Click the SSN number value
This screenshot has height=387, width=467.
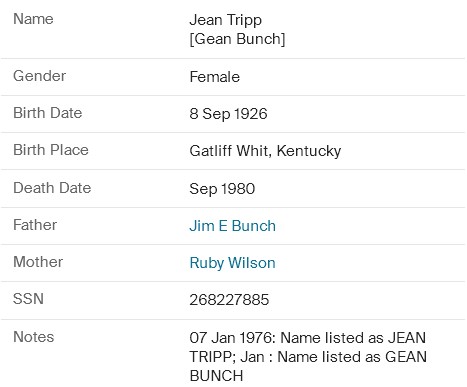click(x=229, y=300)
